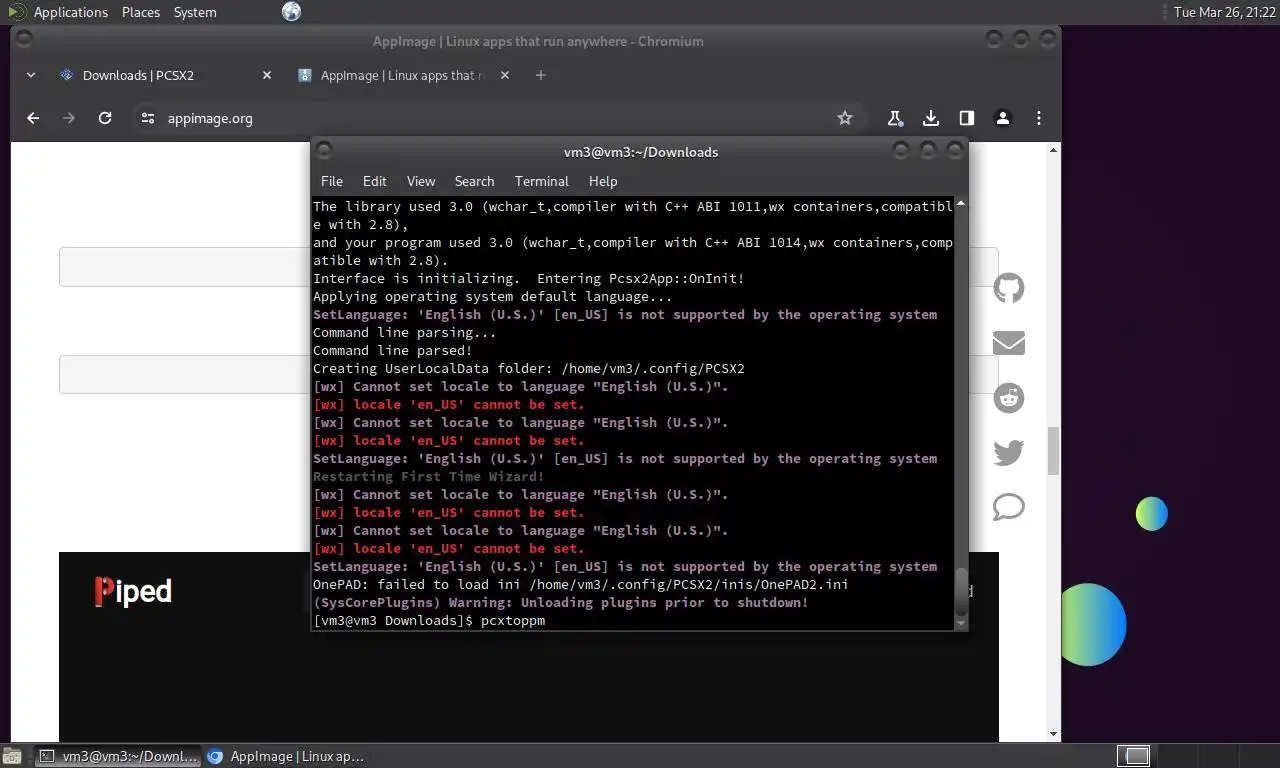Go forward in Chromium

coord(69,118)
